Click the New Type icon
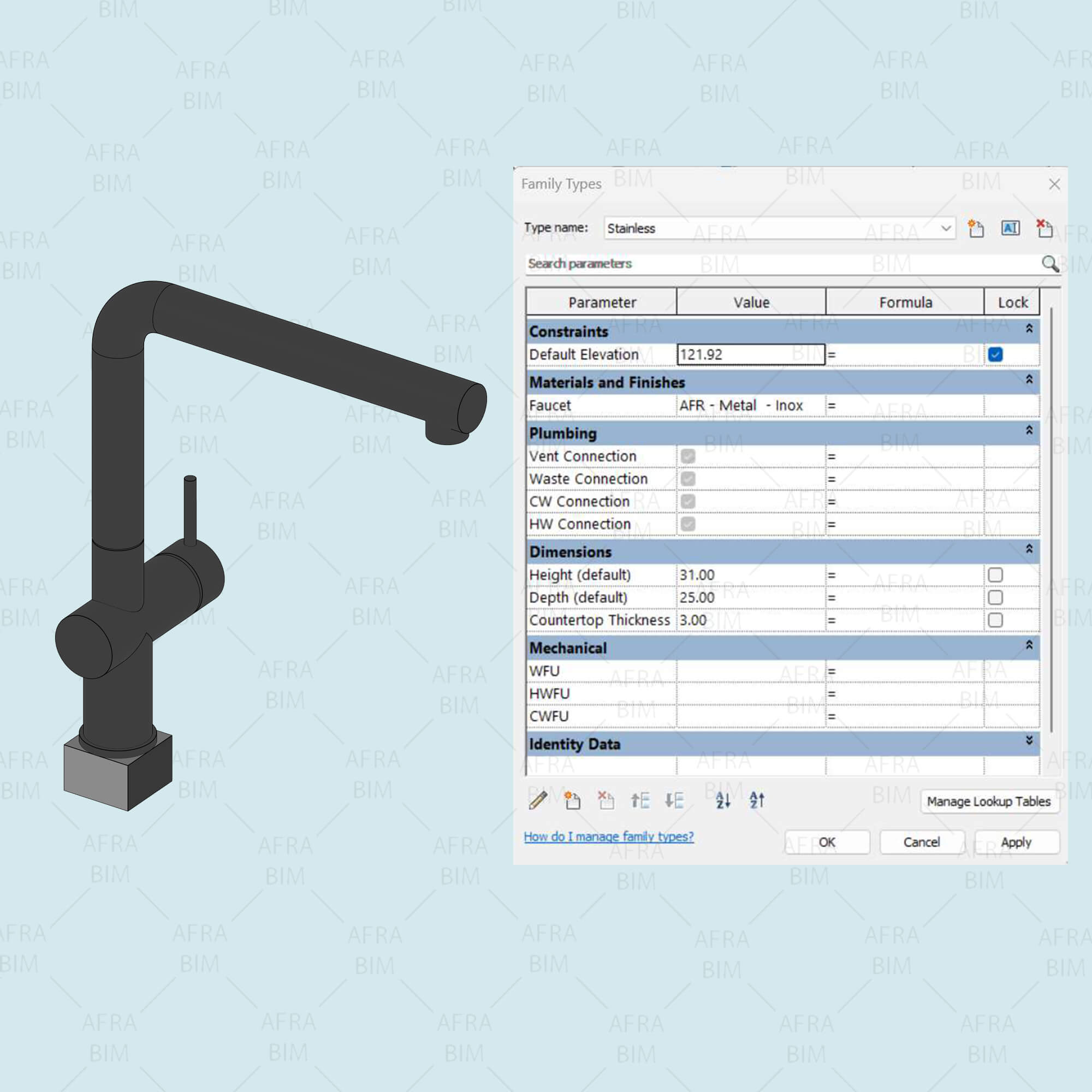This screenshot has width=1092, height=1092. click(x=976, y=228)
